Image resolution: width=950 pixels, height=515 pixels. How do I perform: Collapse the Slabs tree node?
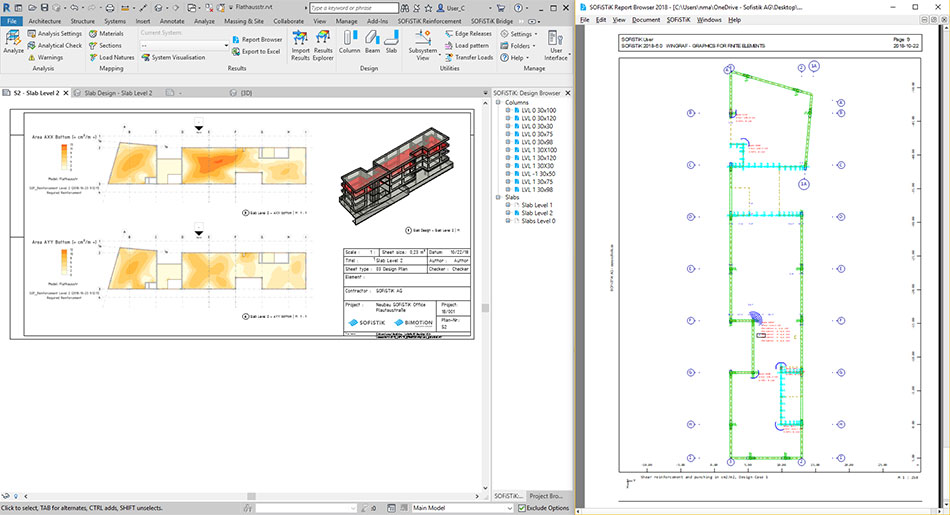(499, 197)
